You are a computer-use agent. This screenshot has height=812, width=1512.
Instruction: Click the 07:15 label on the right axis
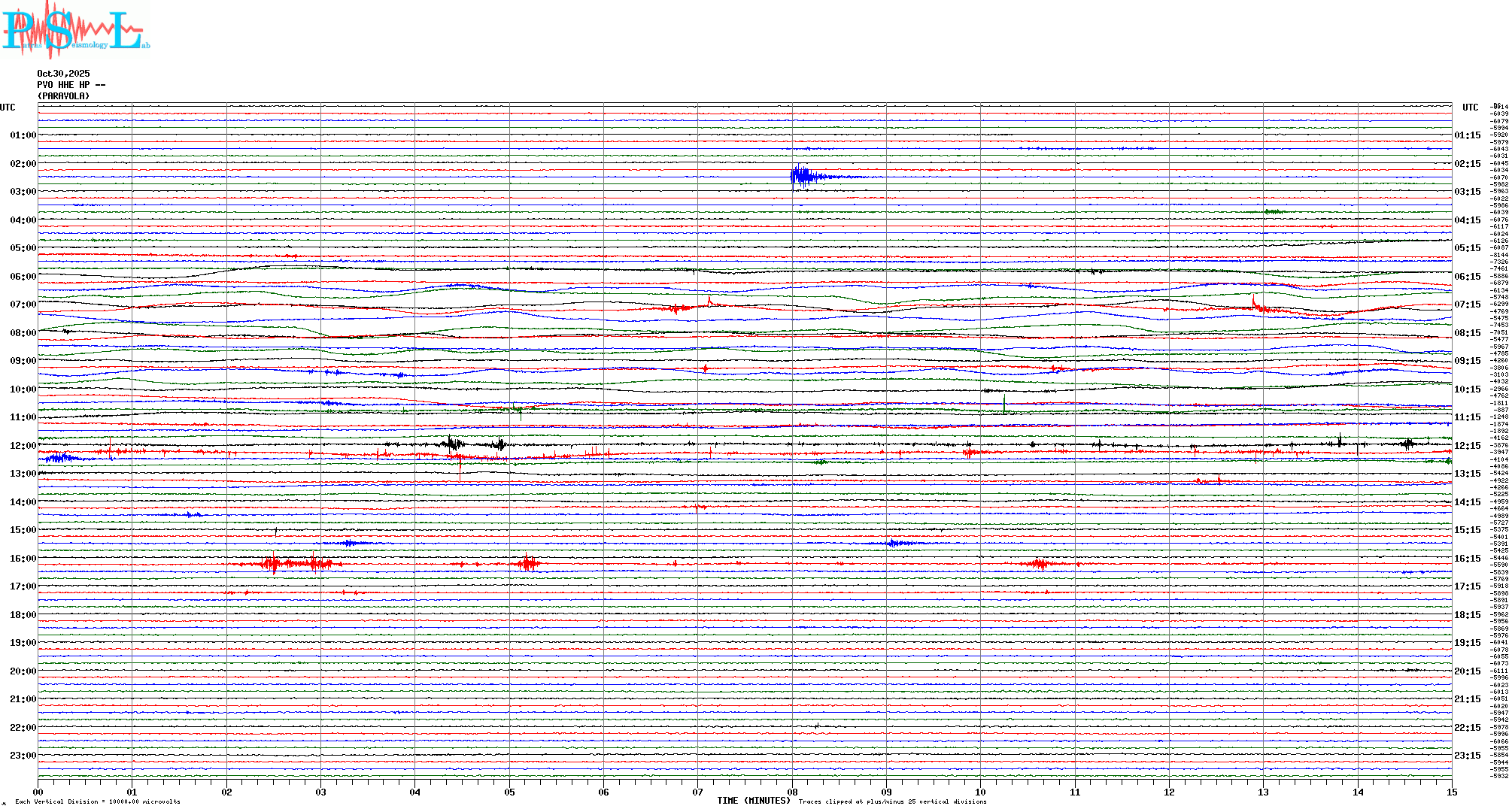1468,304
